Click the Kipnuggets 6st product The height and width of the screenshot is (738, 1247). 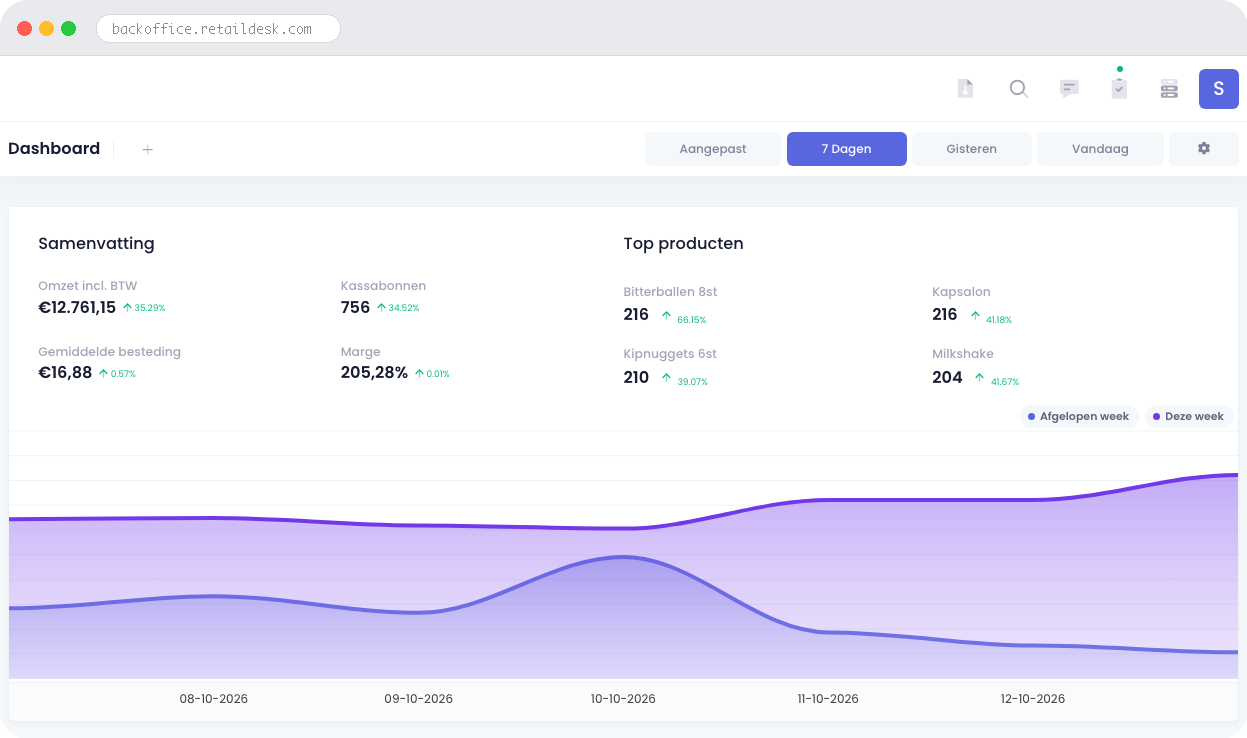670,354
